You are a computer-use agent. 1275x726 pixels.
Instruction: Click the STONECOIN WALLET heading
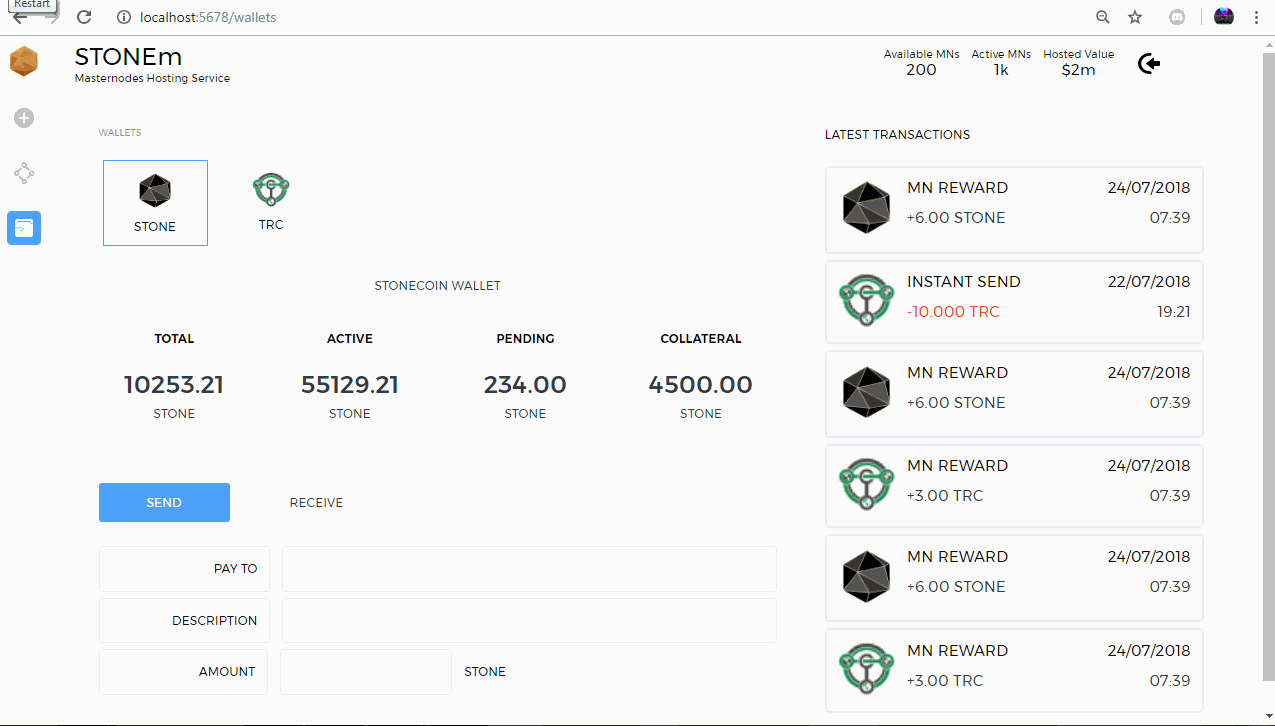(x=437, y=286)
